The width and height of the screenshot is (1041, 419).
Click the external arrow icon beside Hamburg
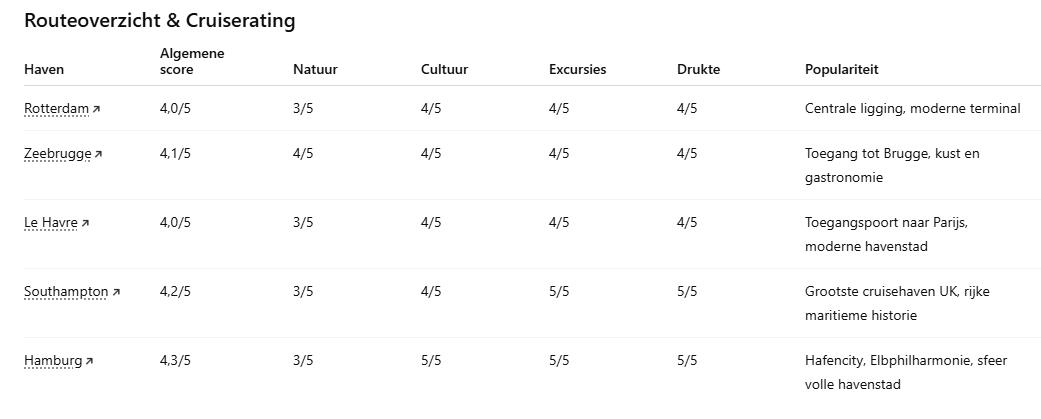click(x=90, y=361)
